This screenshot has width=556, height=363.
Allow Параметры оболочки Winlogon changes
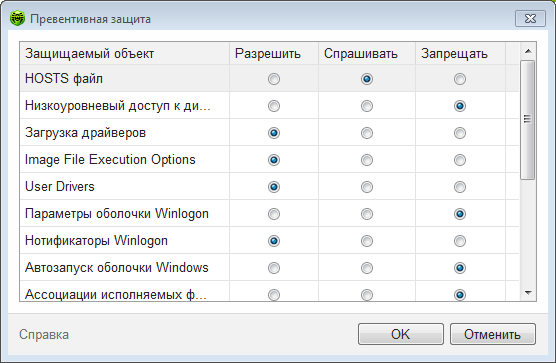pyautogui.click(x=274, y=214)
